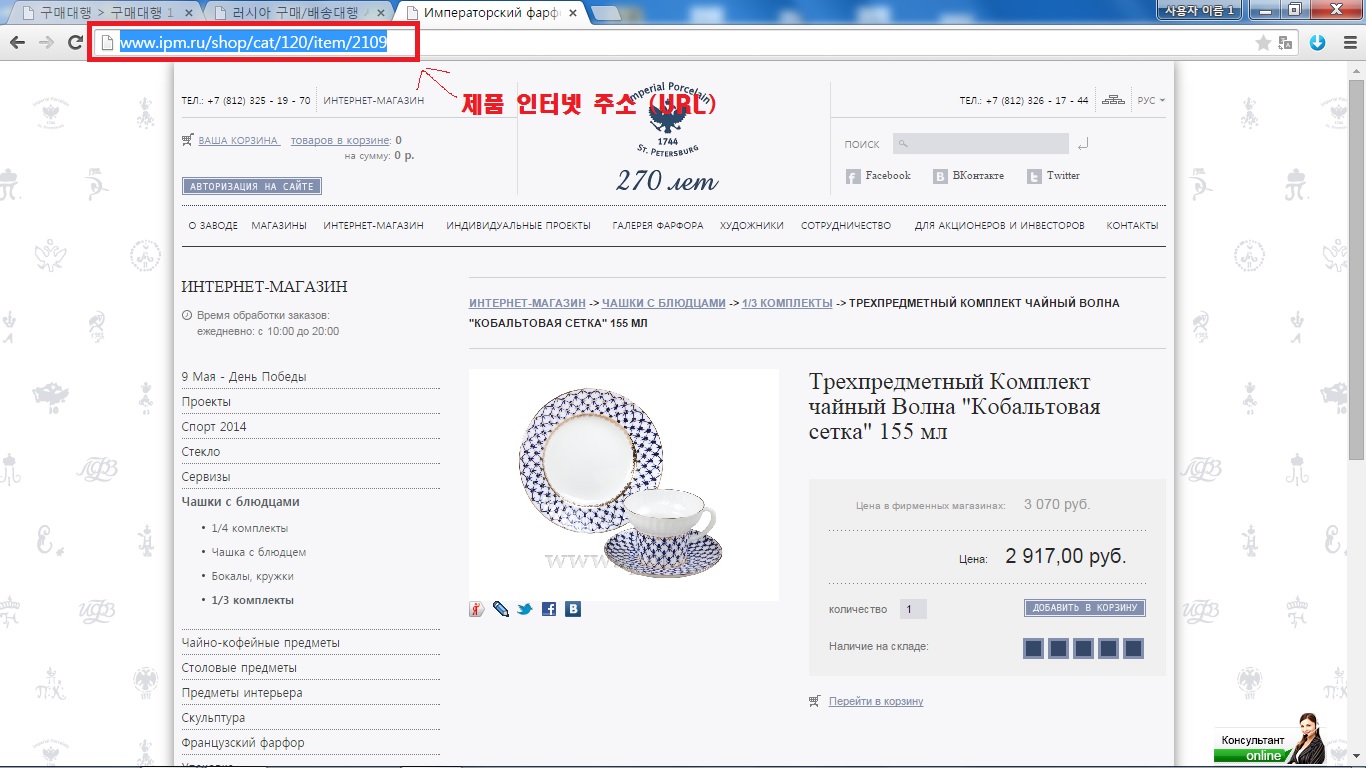Click the количество quantity field

913,609
